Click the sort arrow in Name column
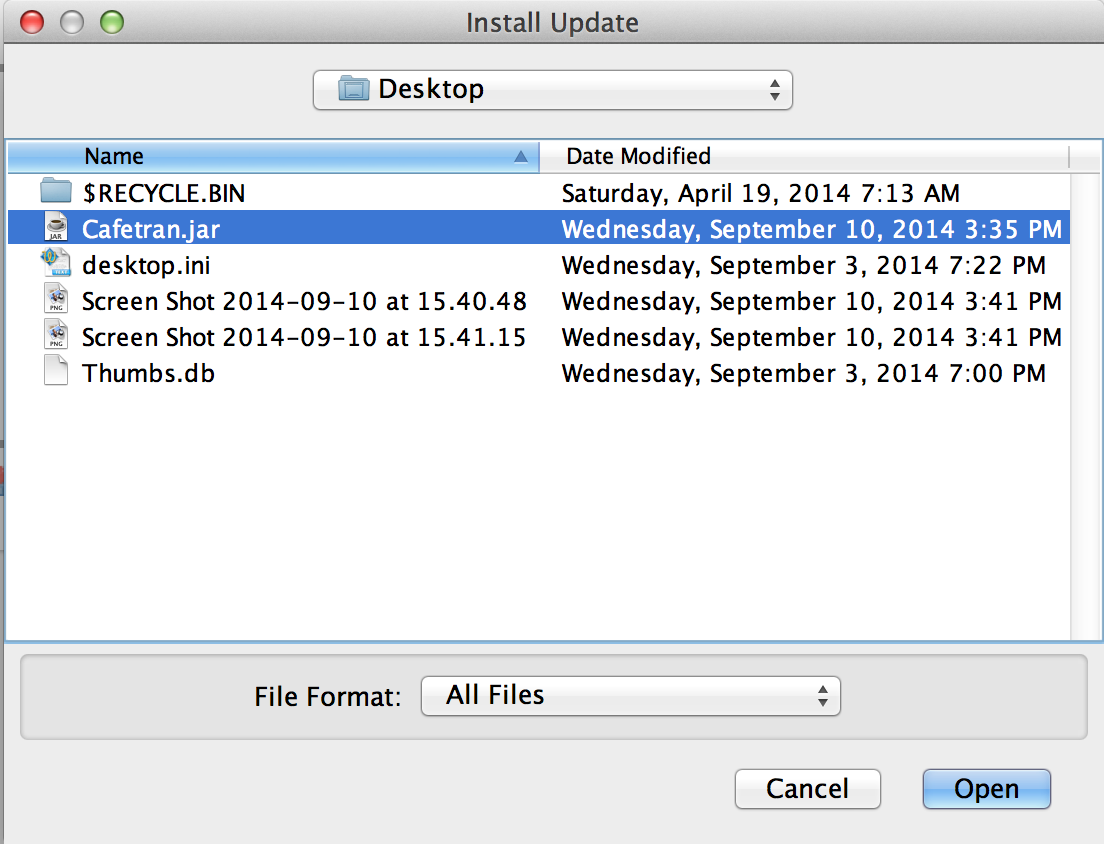Image resolution: width=1104 pixels, height=844 pixels. click(520, 157)
